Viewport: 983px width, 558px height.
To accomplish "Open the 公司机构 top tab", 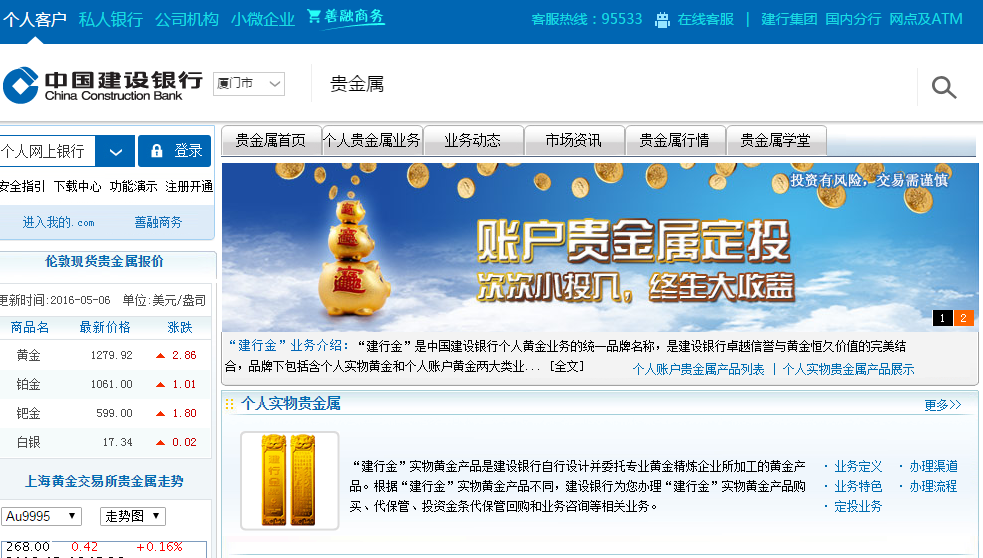I will (187, 20).
